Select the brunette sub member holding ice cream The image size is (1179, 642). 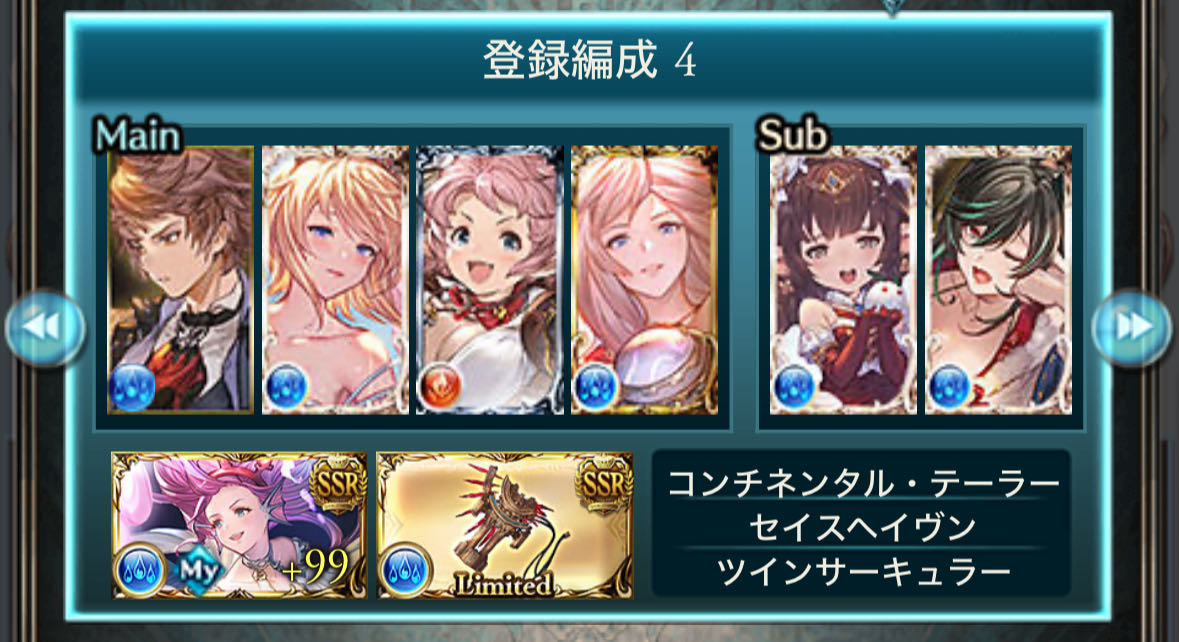click(x=843, y=280)
